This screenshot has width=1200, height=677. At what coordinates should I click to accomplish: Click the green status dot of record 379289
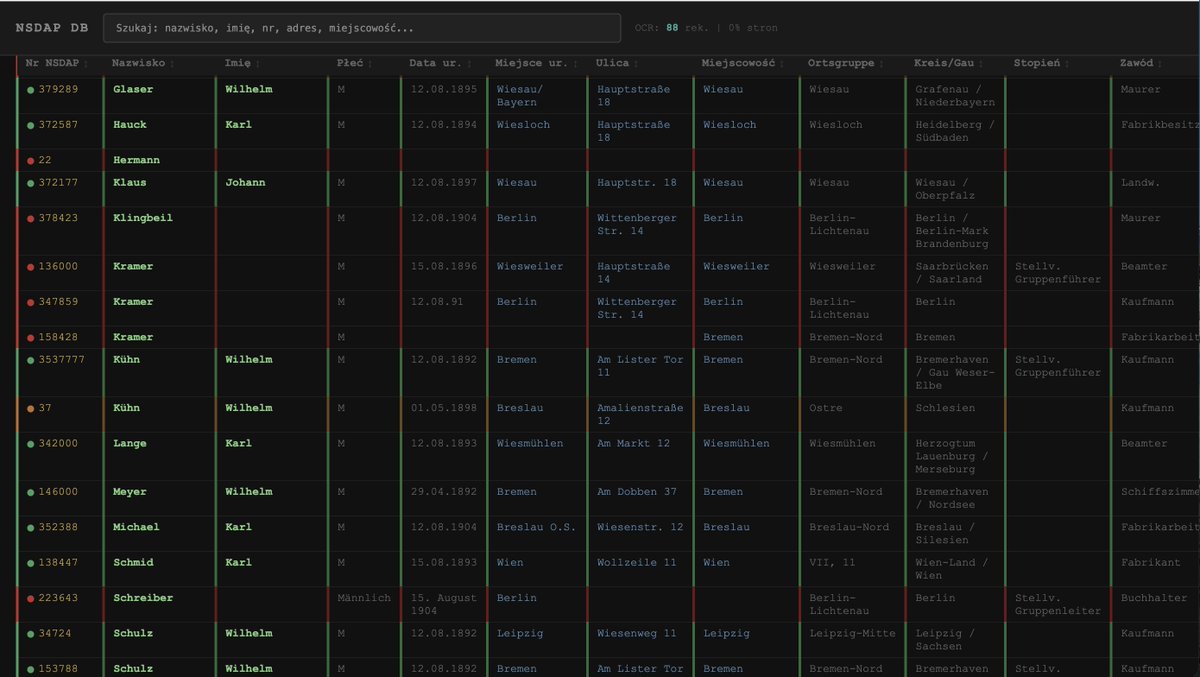pos(31,90)
